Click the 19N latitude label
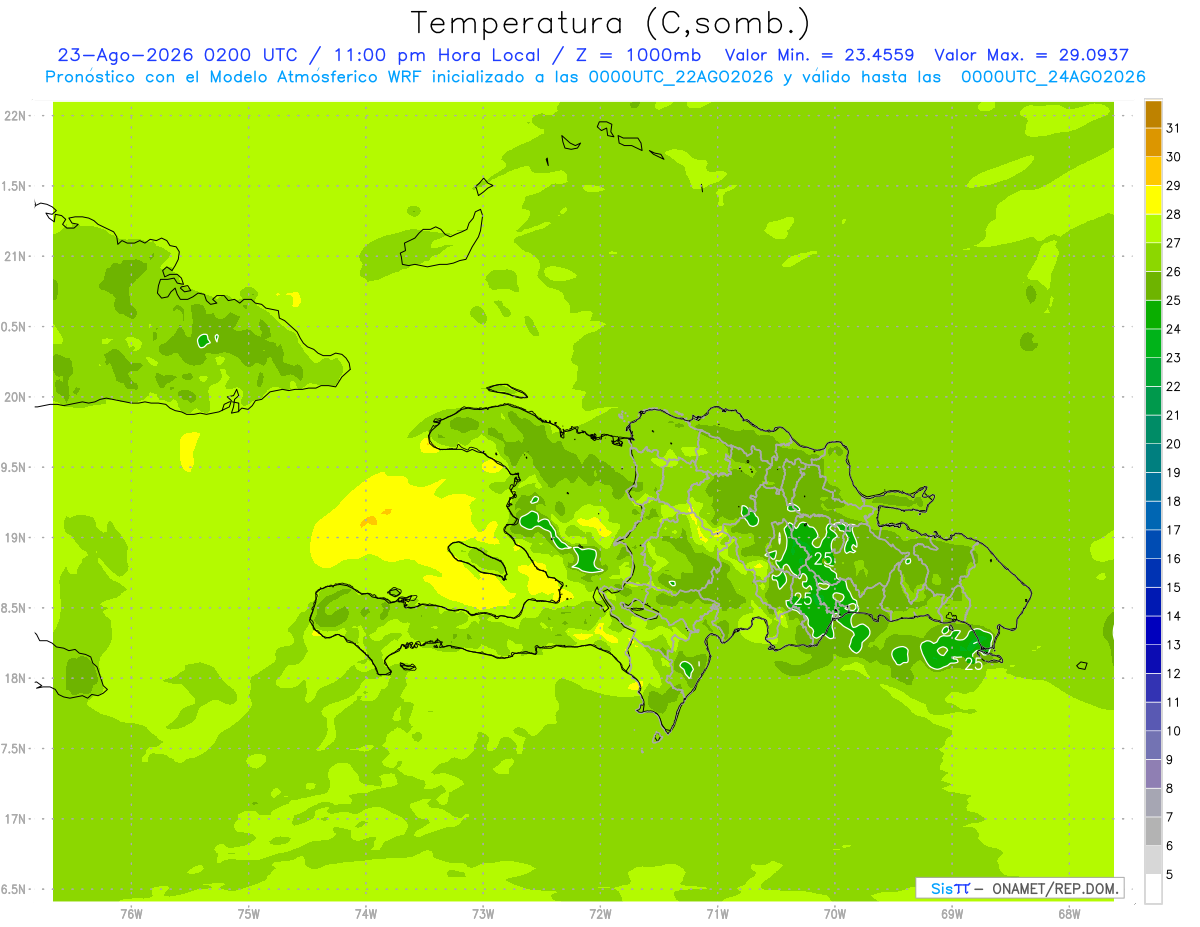Screen dimensions: 1200x927 (x=16, y=538)
